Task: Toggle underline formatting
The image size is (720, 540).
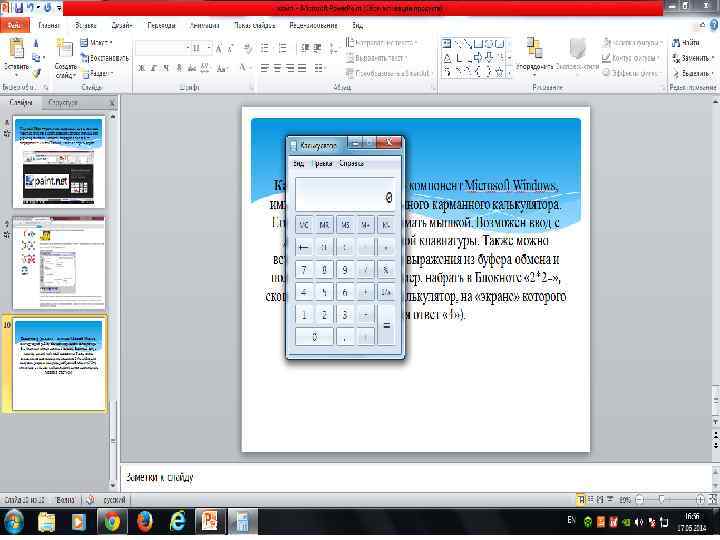Action: pyautogui.click(x=166, y=68)
